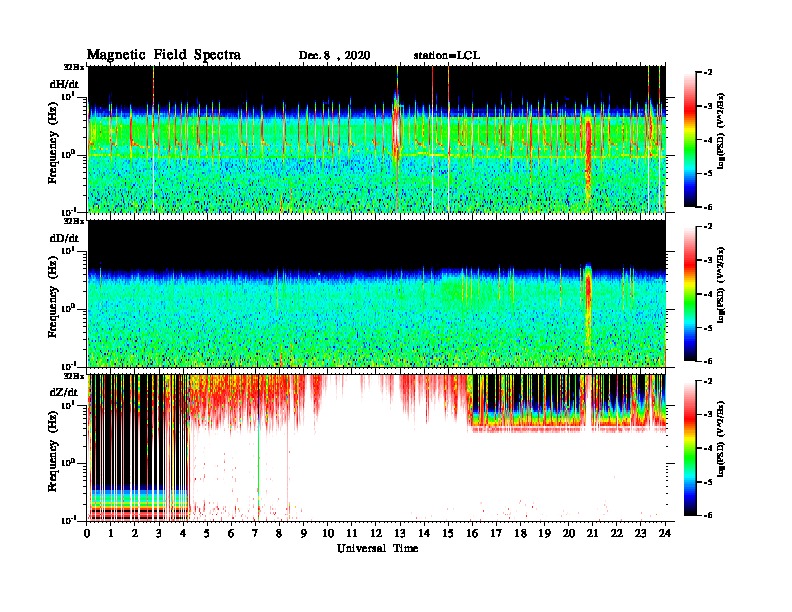This screenshot has height=612, width=792.
Task: Click the log(PSD) label beside the dZ/dt color scale
Action: pos(721,439)
